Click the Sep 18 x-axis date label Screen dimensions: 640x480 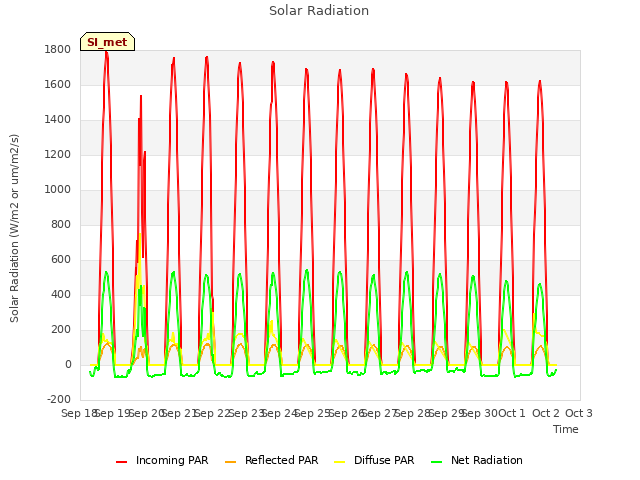tap(79, 413)
